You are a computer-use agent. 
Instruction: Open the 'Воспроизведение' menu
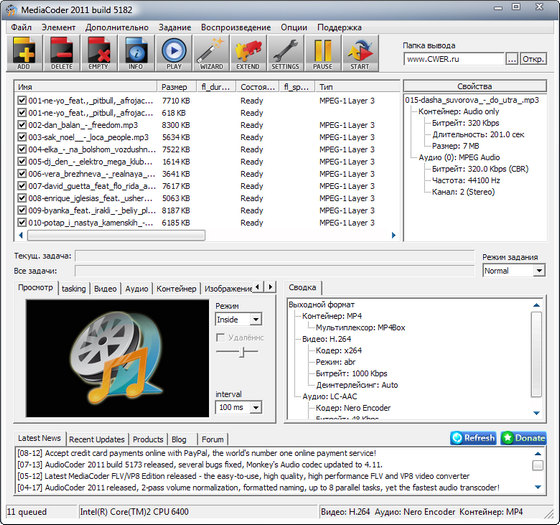pyautogui.click(x=236, y=28)
